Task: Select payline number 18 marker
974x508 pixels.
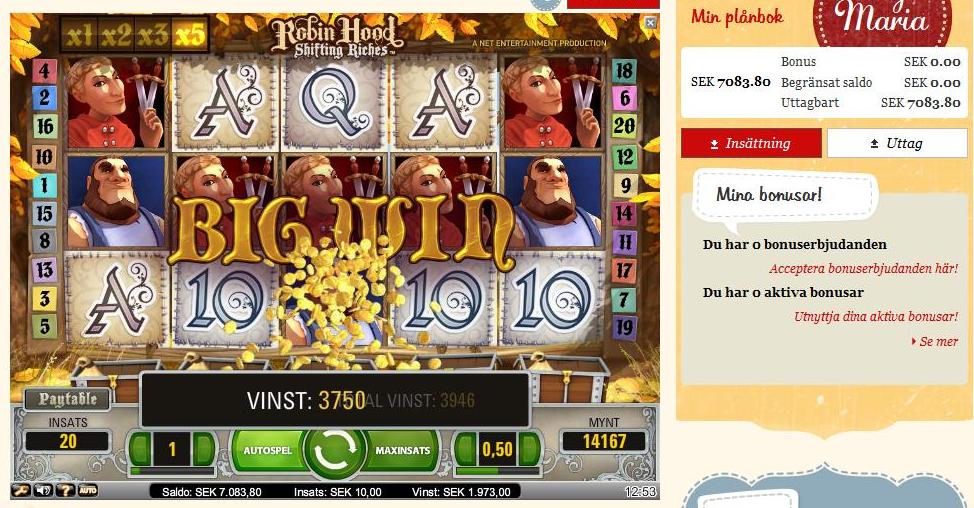Action: tap(624, 71)
